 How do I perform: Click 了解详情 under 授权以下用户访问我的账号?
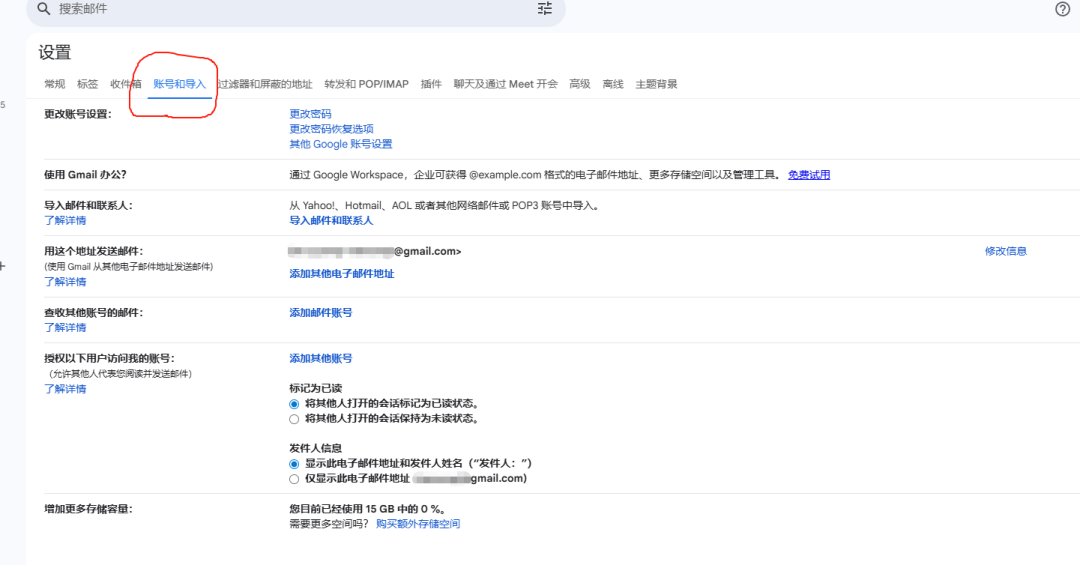point(65,389)
